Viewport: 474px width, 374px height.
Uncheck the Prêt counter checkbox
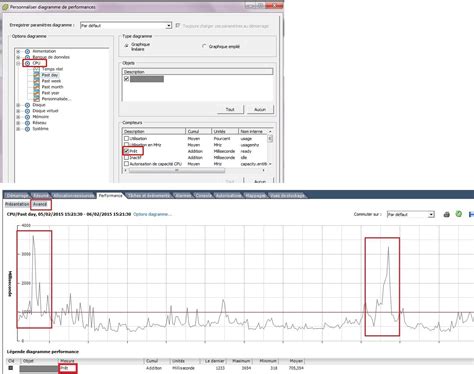click(x=126, y=151)
